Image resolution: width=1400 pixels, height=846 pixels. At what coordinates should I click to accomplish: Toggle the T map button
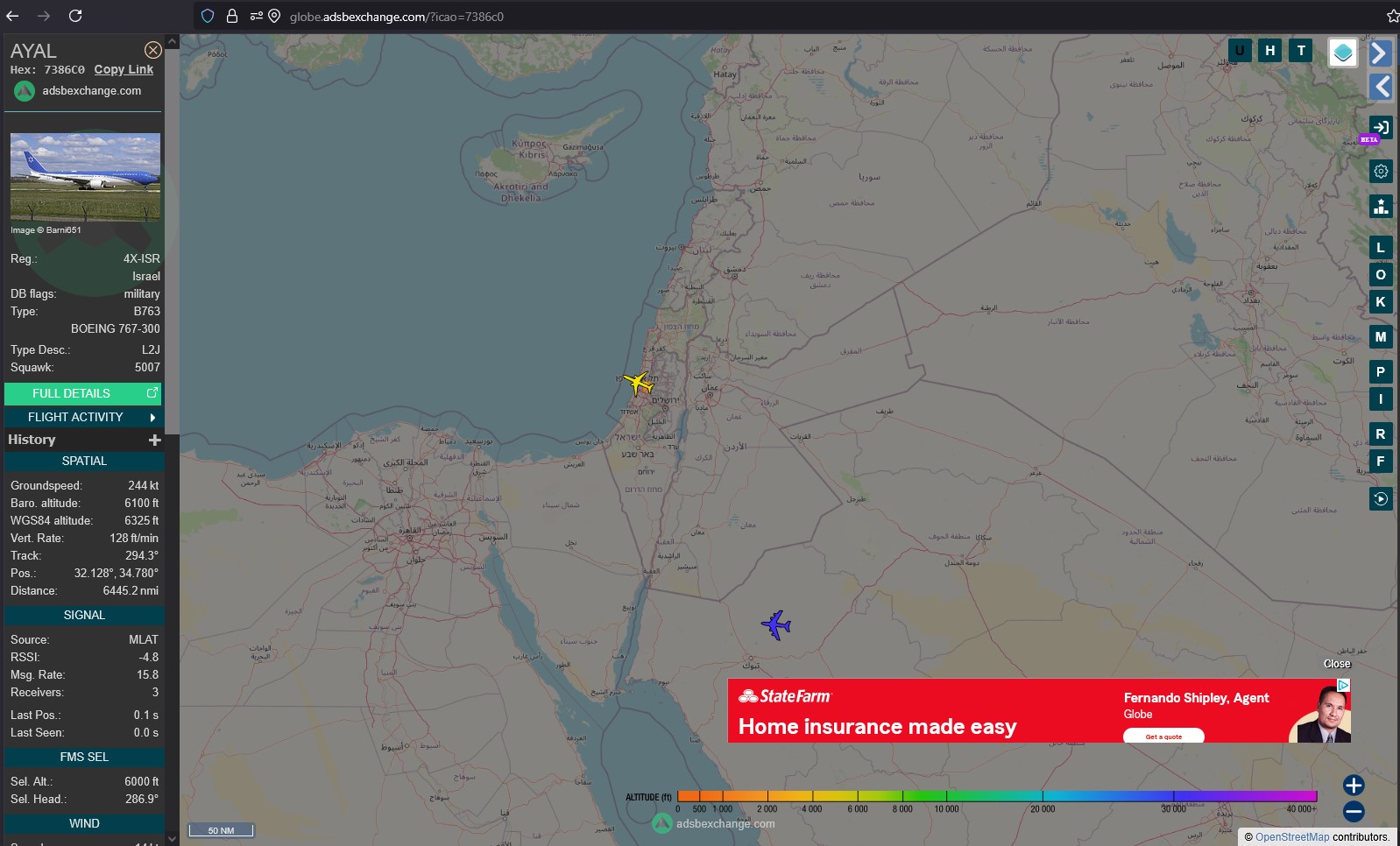(1301, 51)
